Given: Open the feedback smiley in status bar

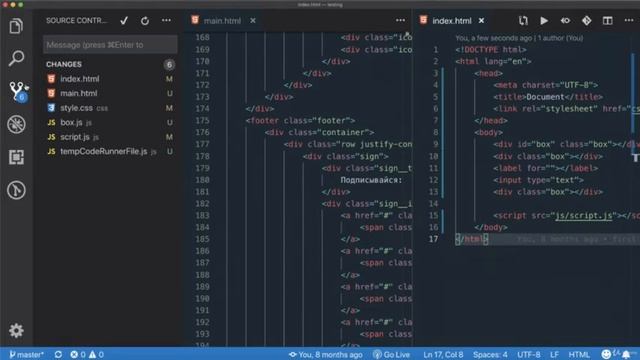Looking at the screenshot, I should click(x=606, y=354).
